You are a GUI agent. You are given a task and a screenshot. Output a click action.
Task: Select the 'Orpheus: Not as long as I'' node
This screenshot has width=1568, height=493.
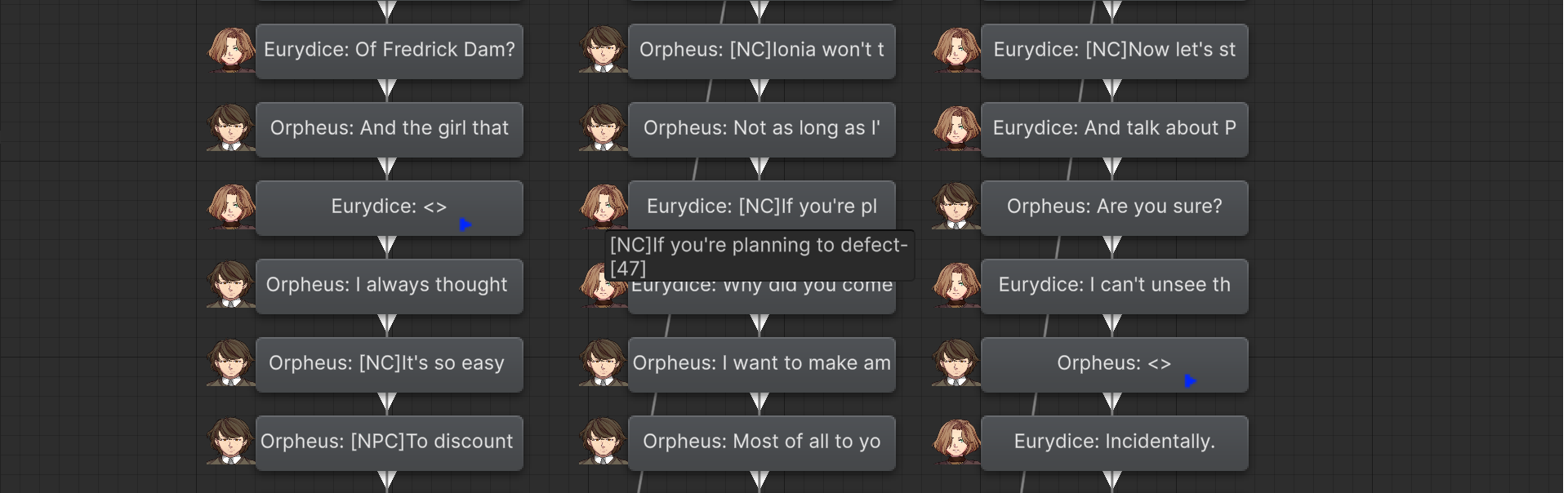[x=762, y=130]
